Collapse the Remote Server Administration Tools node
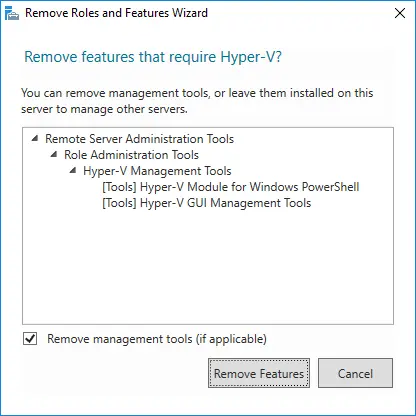Screen dimensions: 416x416 coord(35,138)
